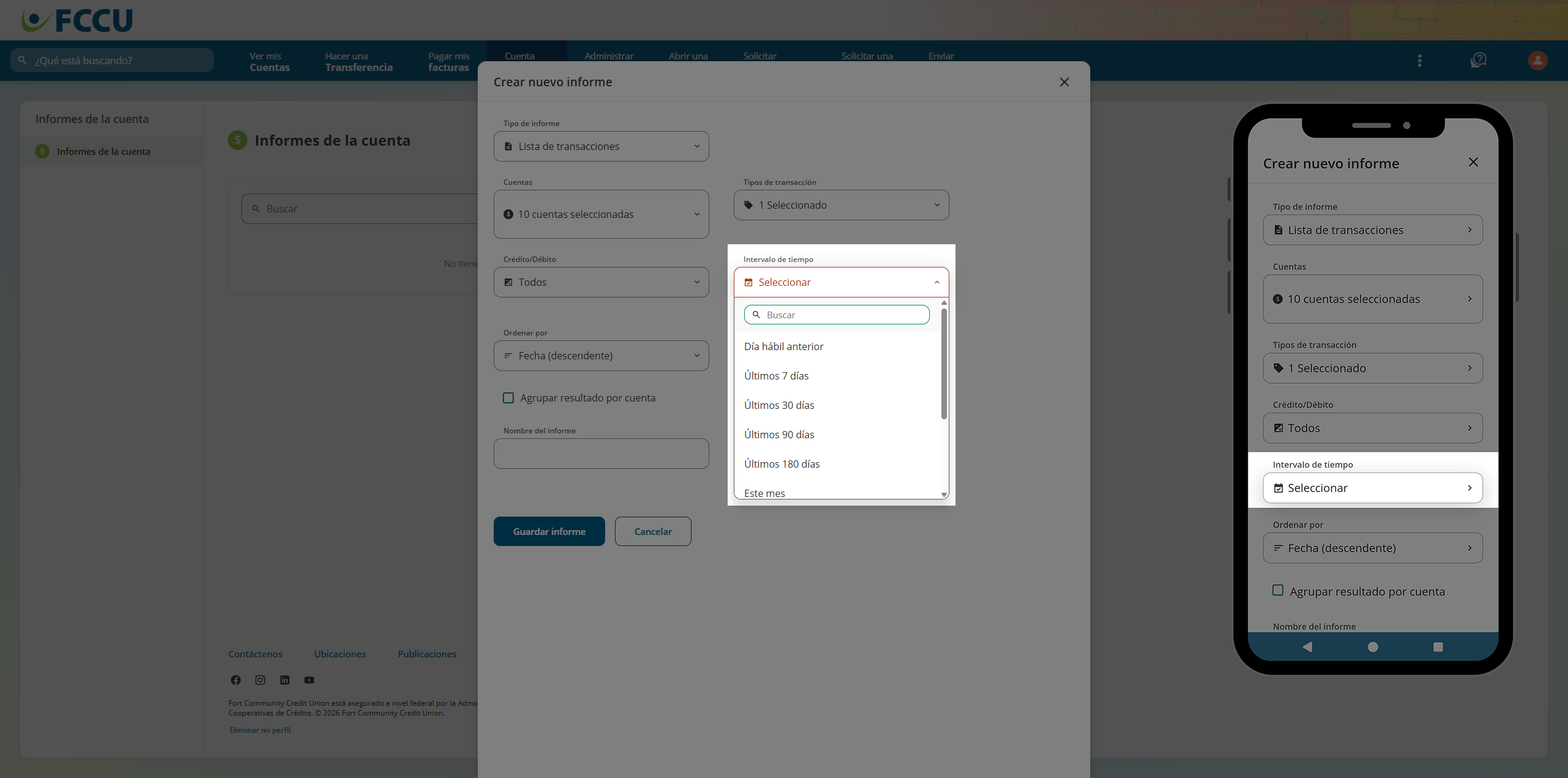
Task: Open the three-dot more options menu
Action: point(1420,61)
